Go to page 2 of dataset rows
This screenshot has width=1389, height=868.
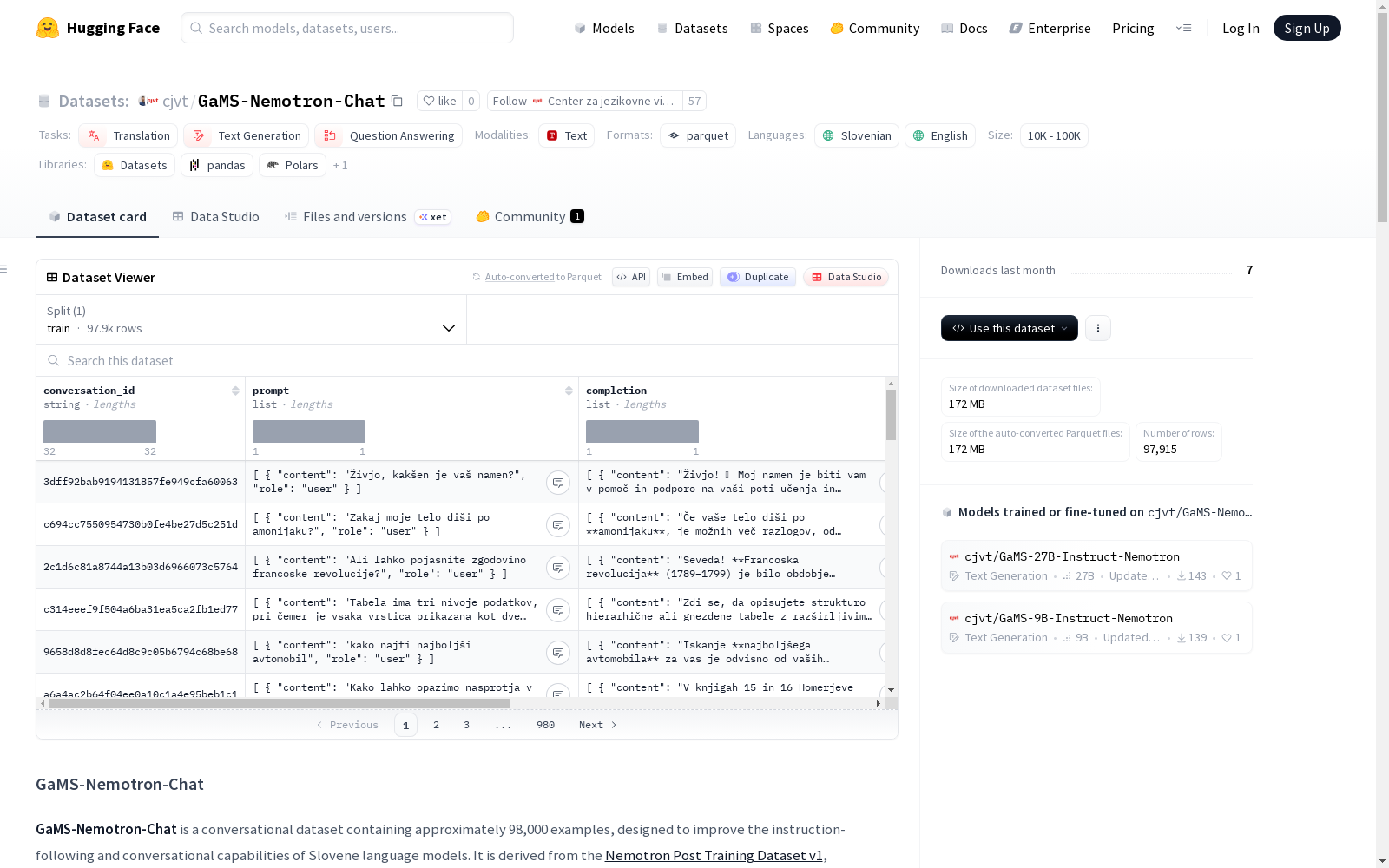pyautogui.click(x=436, y=725)
